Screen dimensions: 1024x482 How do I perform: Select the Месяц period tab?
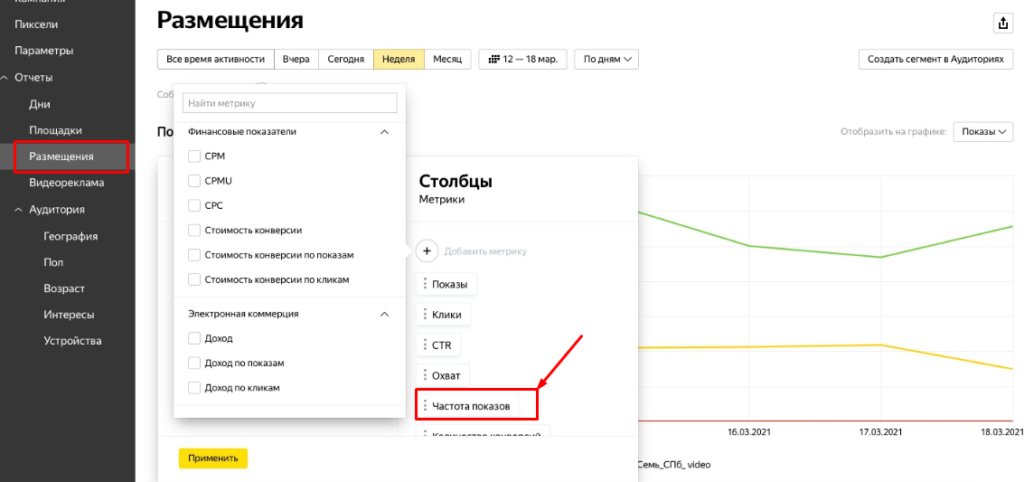coord(447,59)
